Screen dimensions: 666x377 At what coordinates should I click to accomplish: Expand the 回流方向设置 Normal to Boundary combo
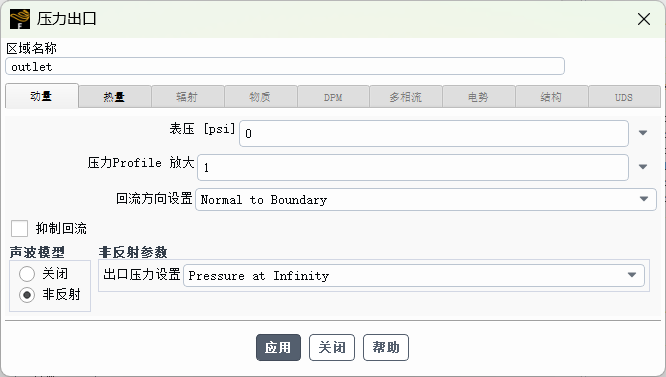pyautogui.click(x=426, y=200)
